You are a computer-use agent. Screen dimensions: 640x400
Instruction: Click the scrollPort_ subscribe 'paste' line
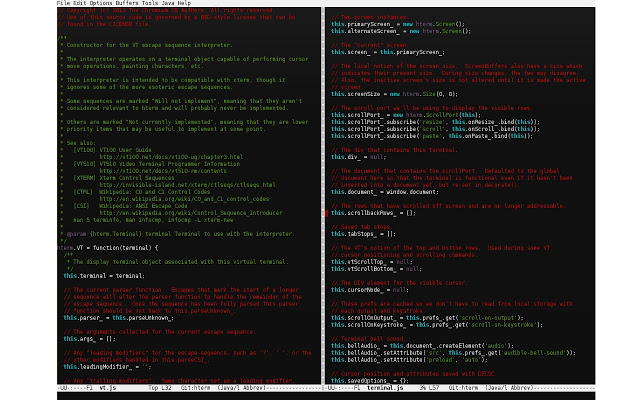pos(432,136)
